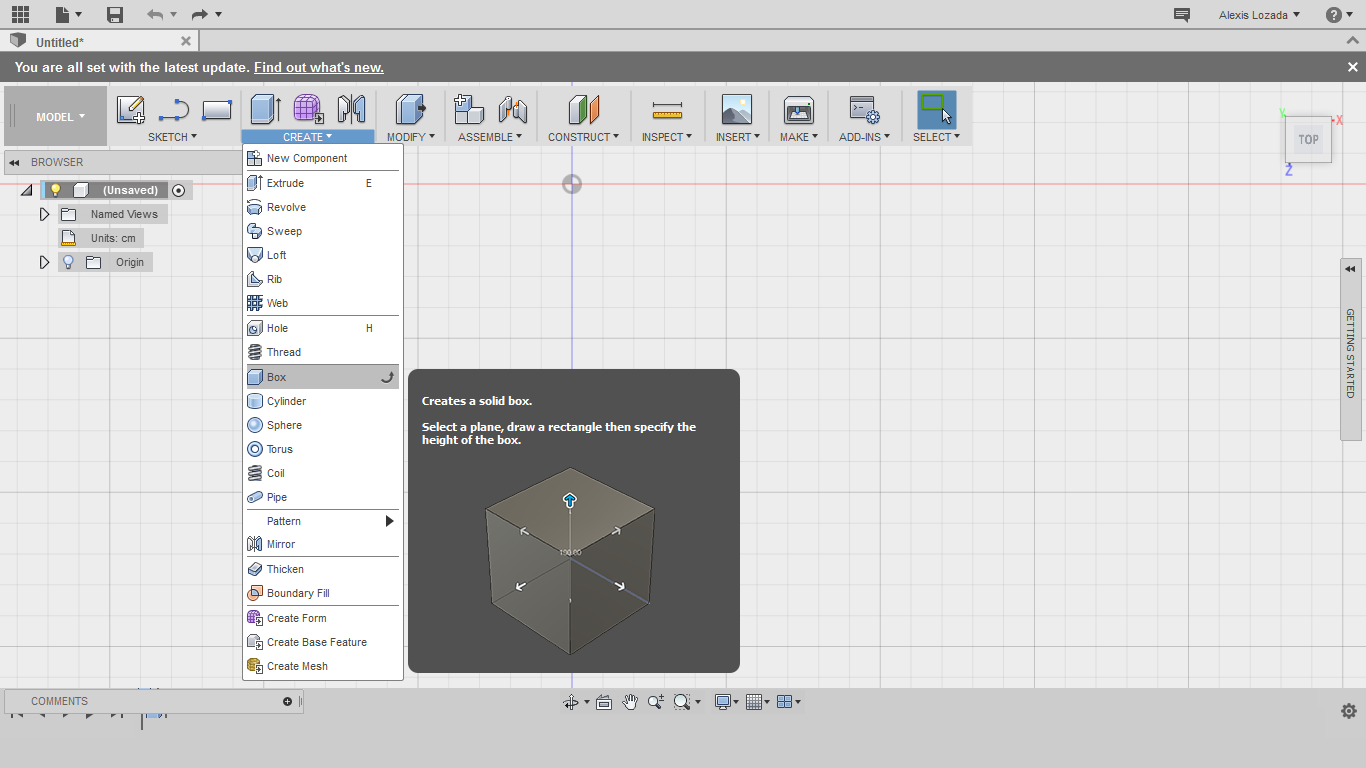Click the Extrude icon in the toolbar
This screenshot has height=768, width=1366.
[265, 109]
